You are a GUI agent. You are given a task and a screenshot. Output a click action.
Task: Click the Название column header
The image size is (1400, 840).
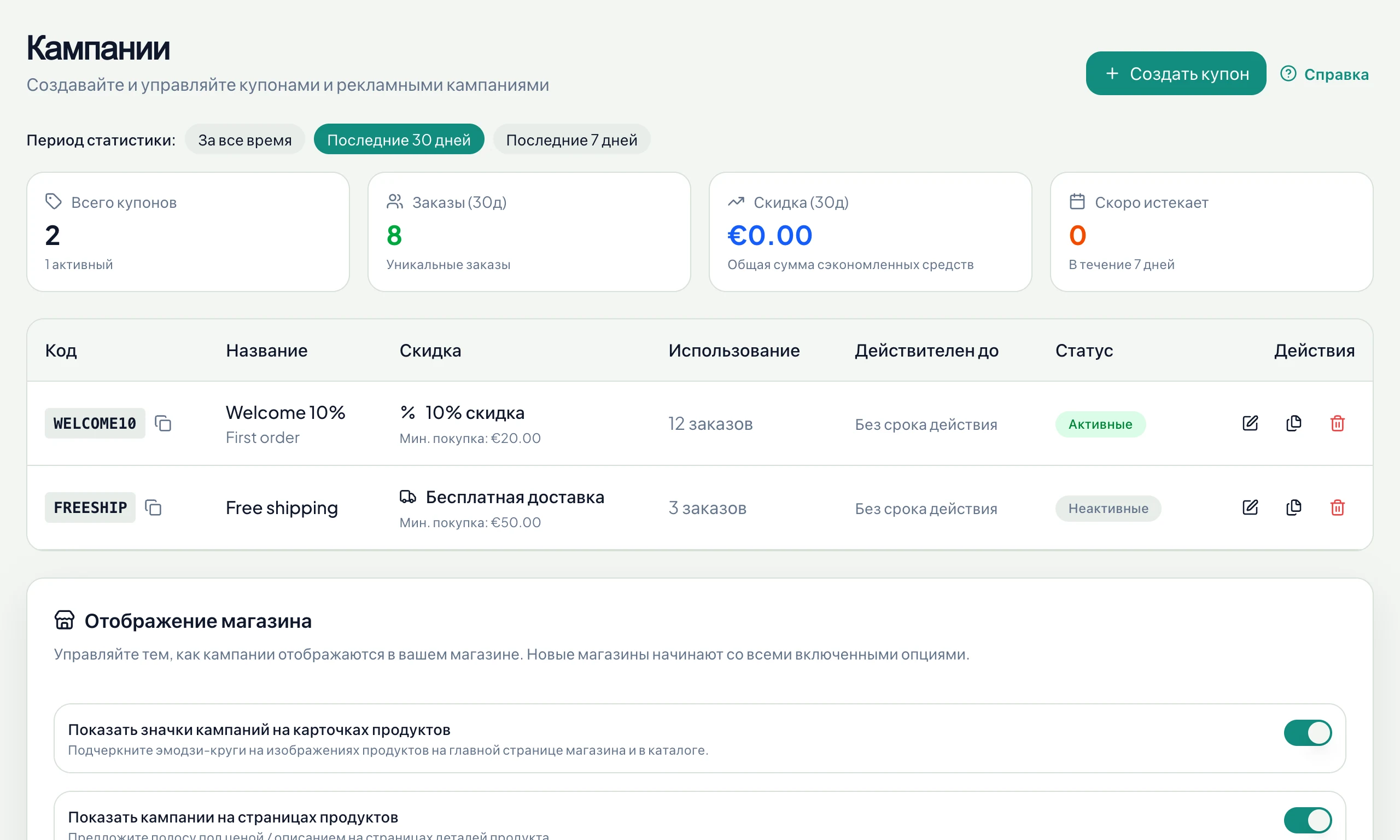(266, 351)
